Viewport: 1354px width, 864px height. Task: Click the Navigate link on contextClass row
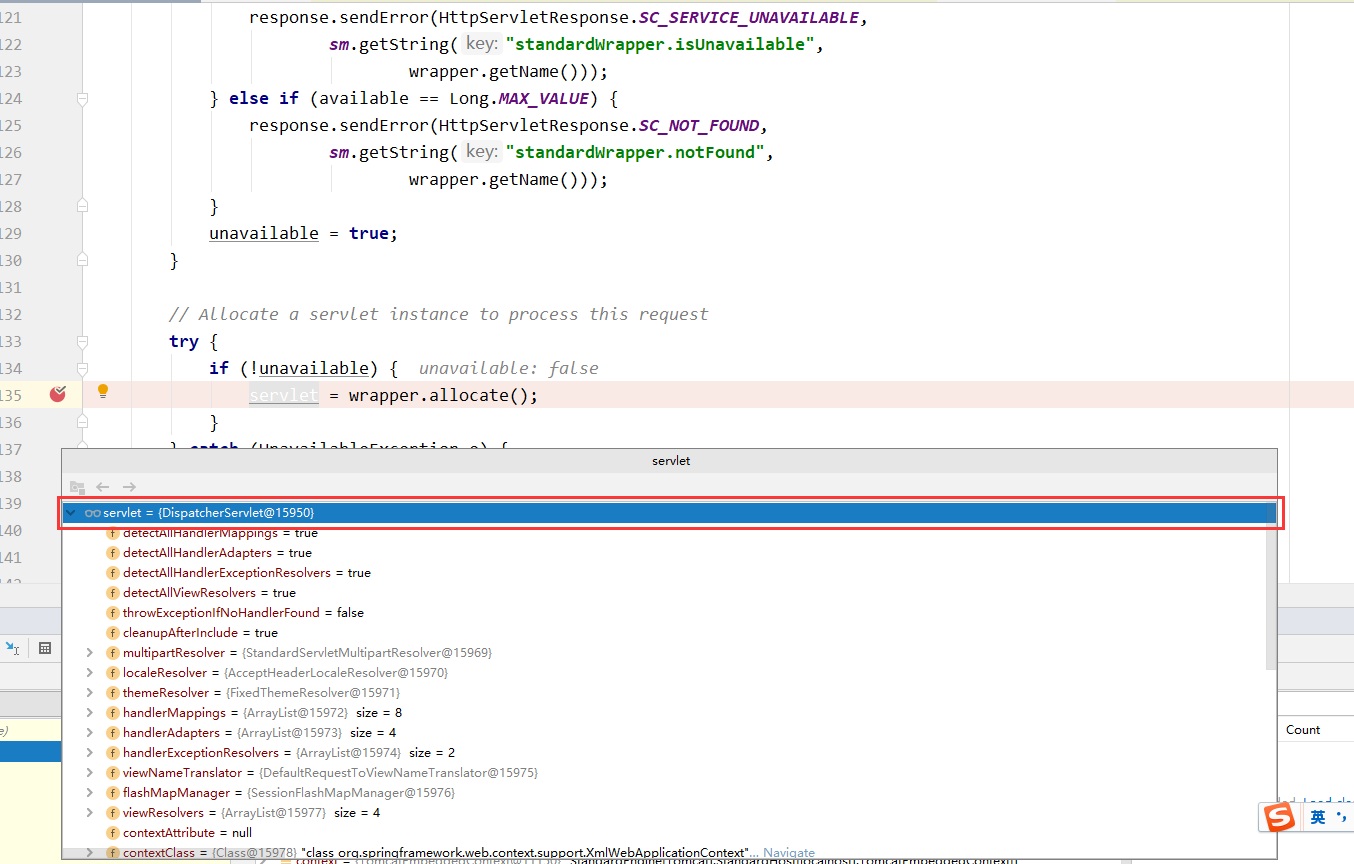pyautogui.click(x=789, y=853)
